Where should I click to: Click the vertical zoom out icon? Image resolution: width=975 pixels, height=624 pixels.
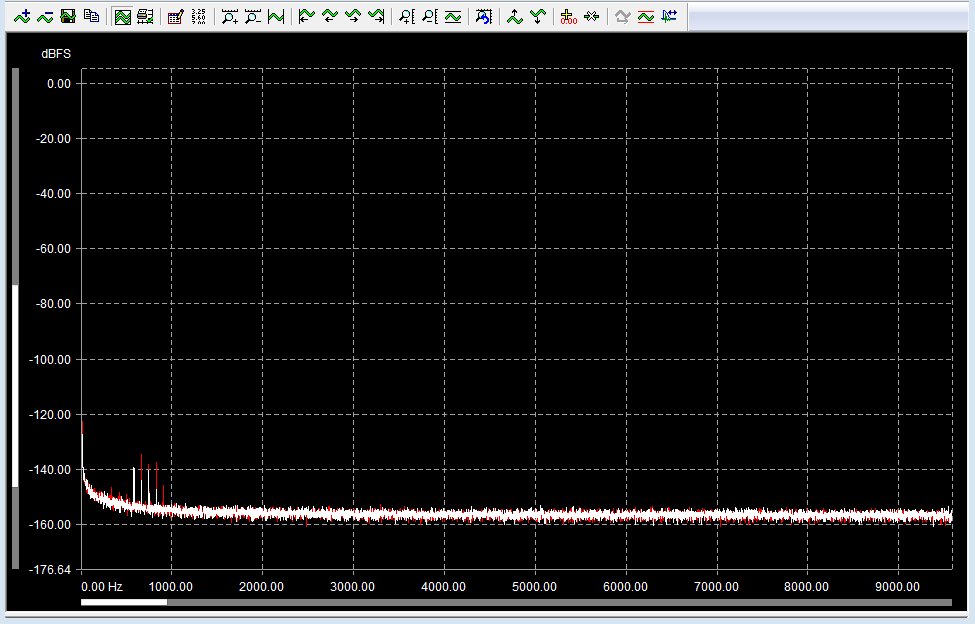point(430,17)
